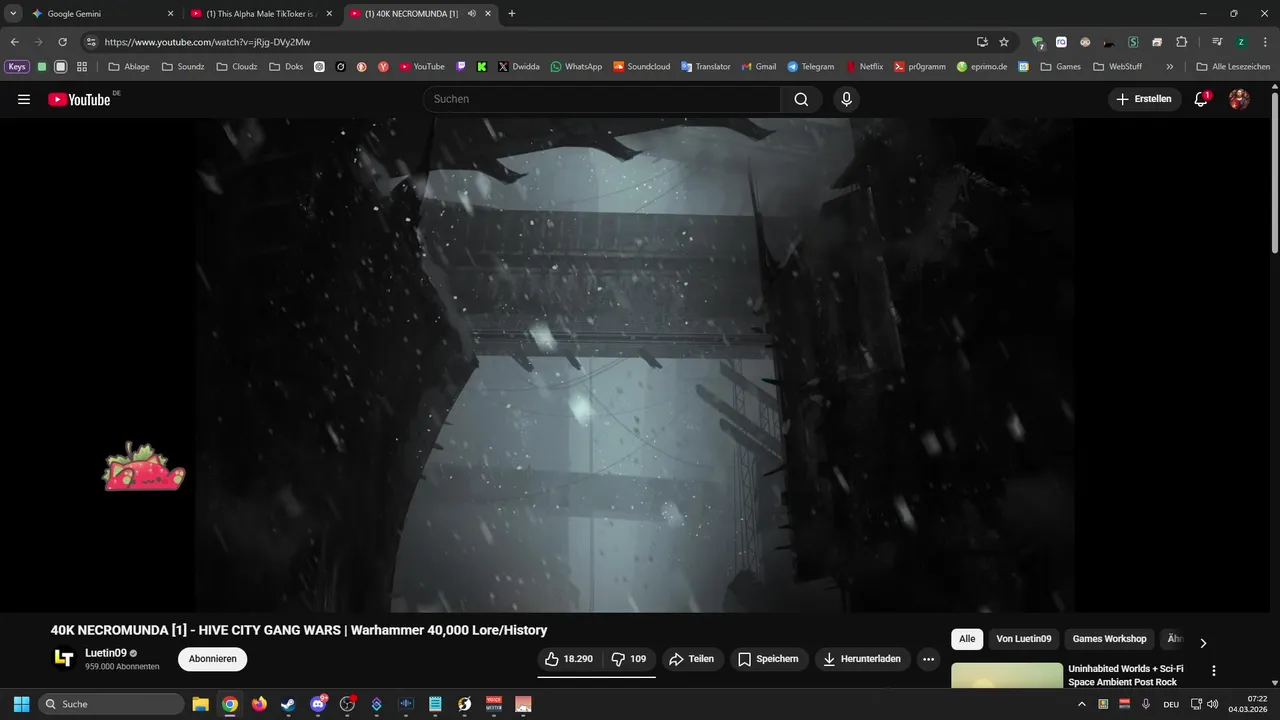Open the YouTube guide hamburger menu

(x=24, y=99)
